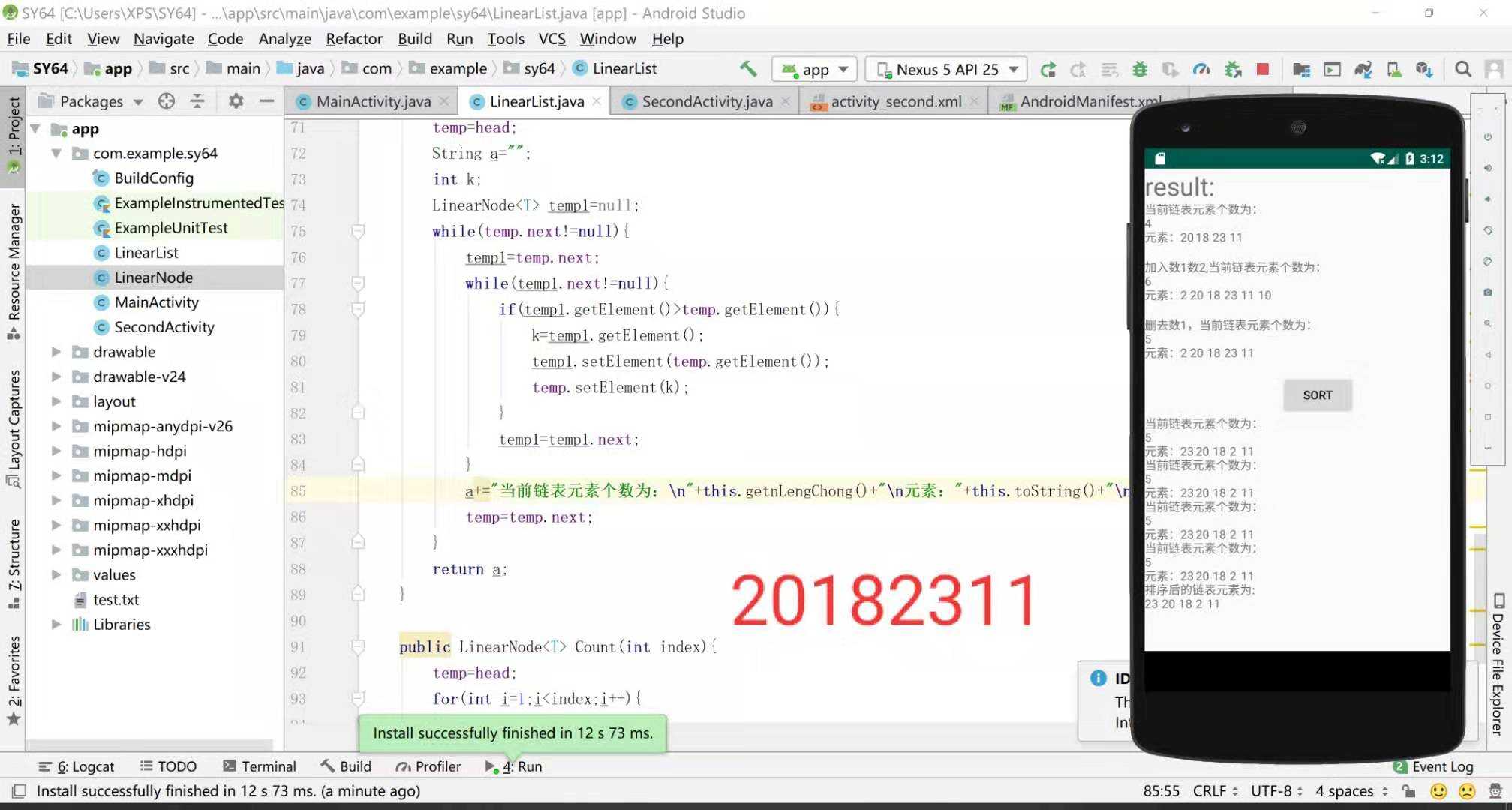
Task: Open the Navigate menu
Action: click(164, 39)
